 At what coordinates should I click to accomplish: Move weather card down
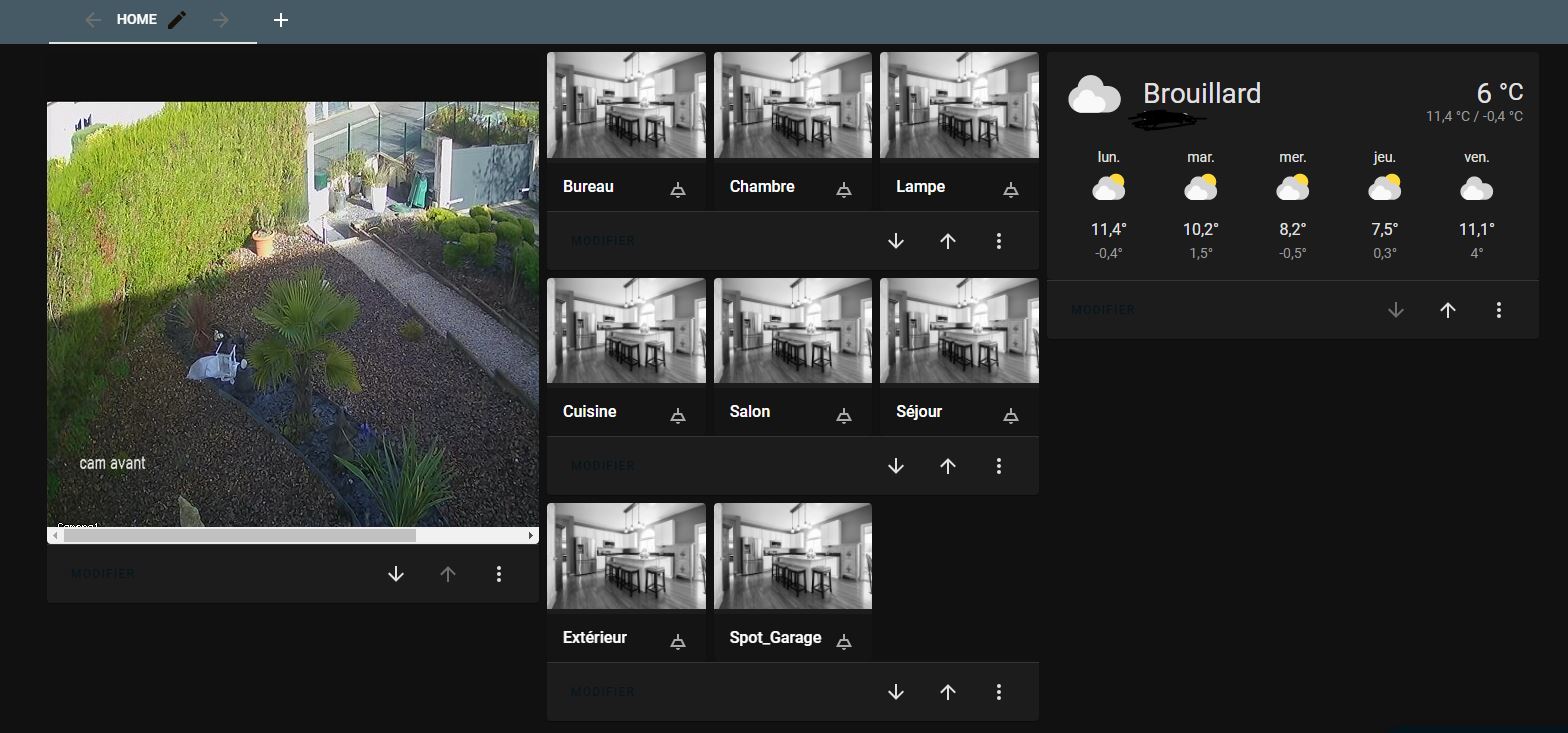[x=1396, y=310]
